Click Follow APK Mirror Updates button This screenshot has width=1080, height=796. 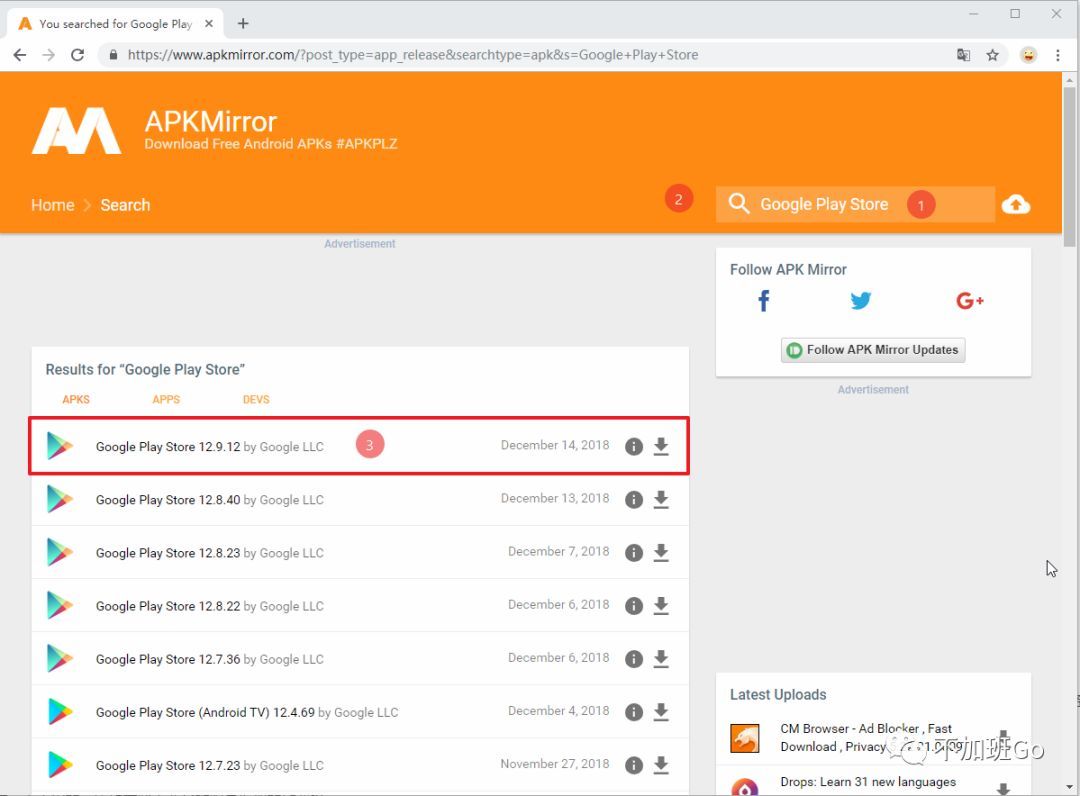click(873, 350)
